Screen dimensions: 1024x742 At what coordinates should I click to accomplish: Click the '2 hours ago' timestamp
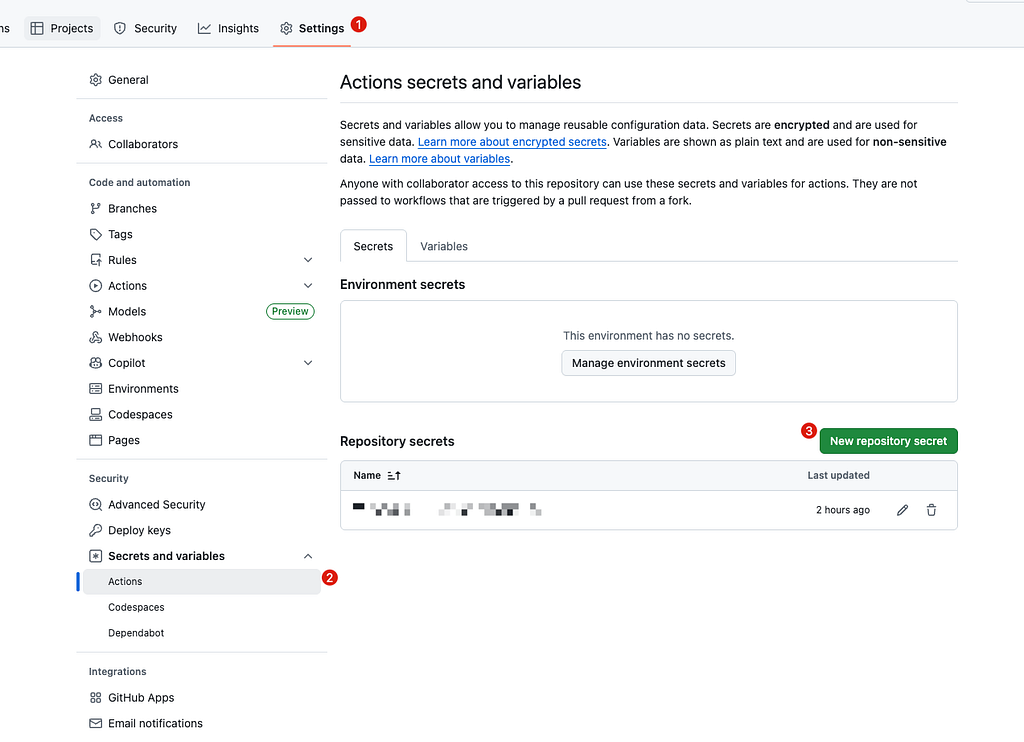click(x=843, y=510)
